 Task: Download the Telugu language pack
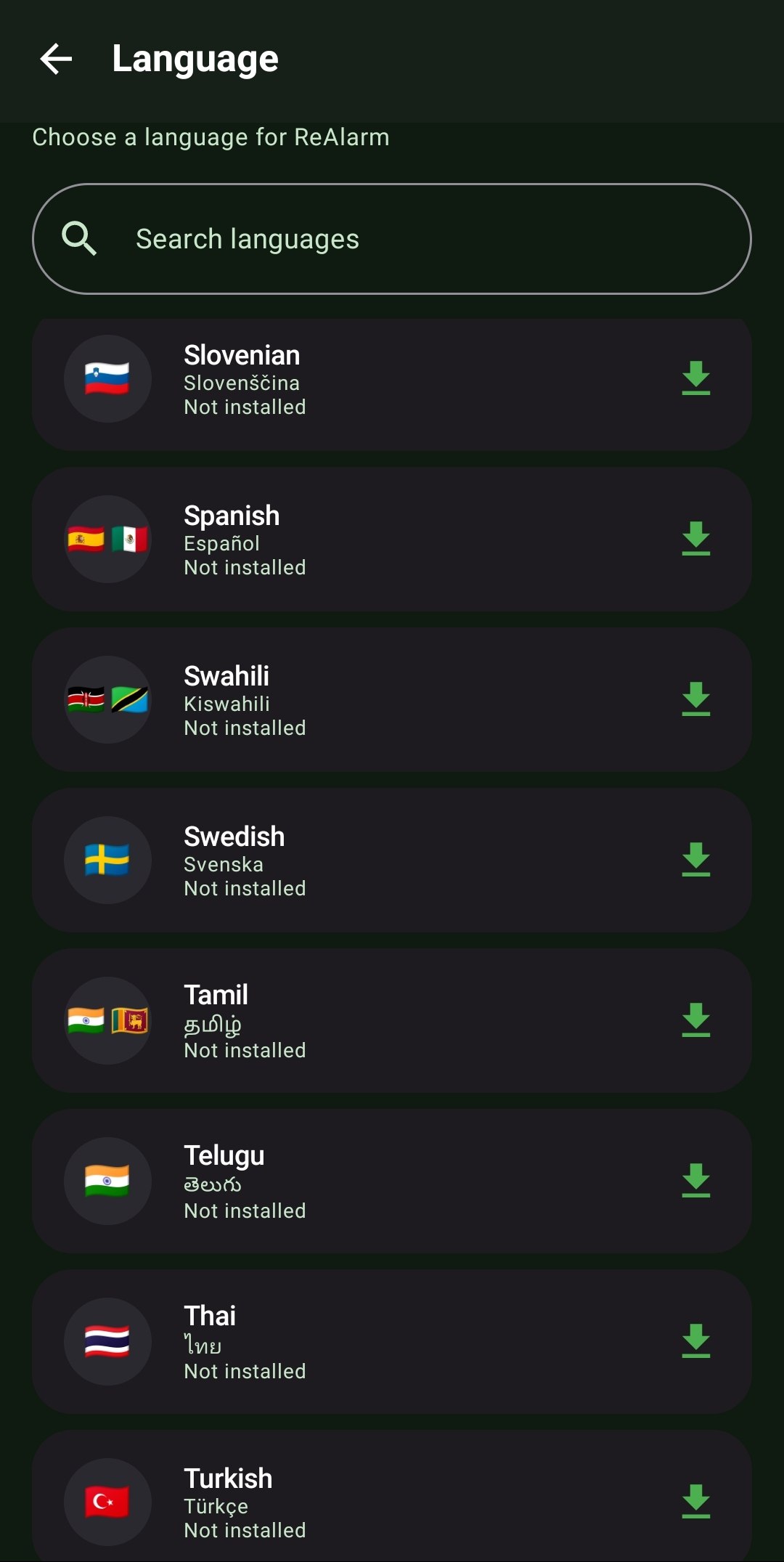tap(695, 1181)
